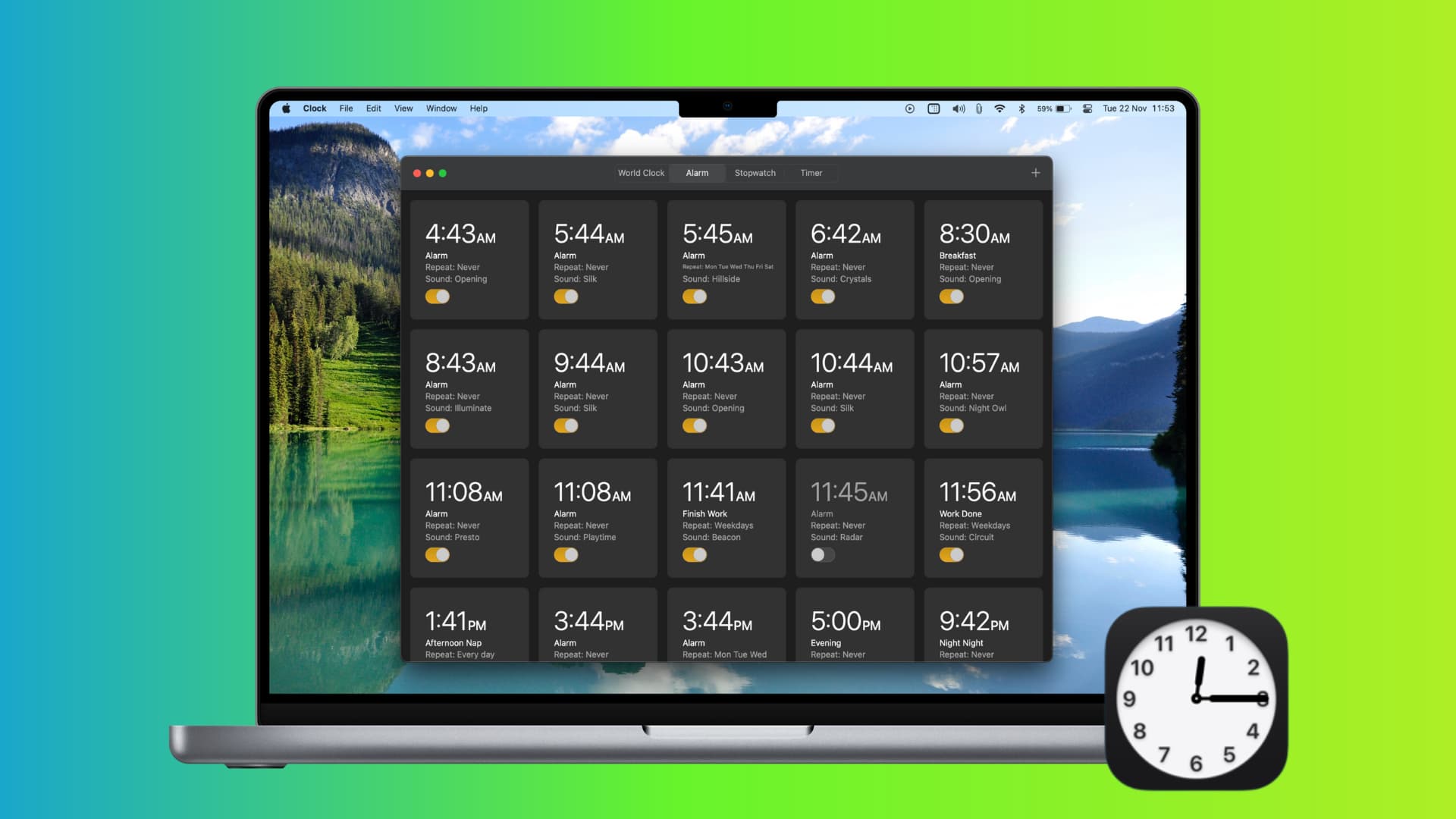
Task: Switch to the Stopwatch tab
Action: [754, 172]
